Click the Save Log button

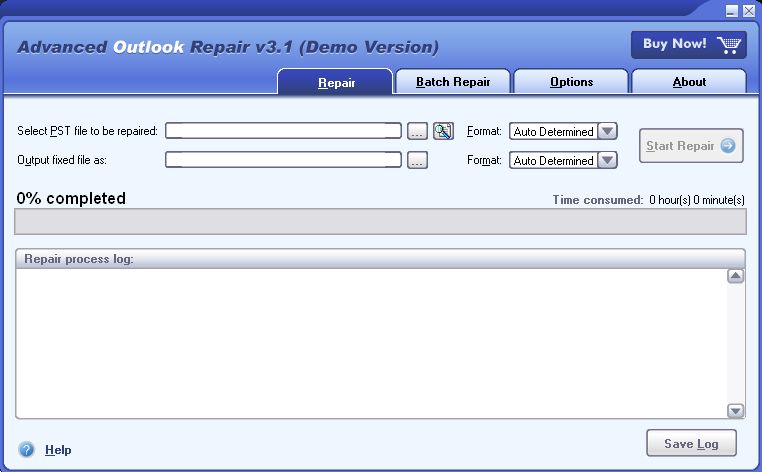point(691,443)
